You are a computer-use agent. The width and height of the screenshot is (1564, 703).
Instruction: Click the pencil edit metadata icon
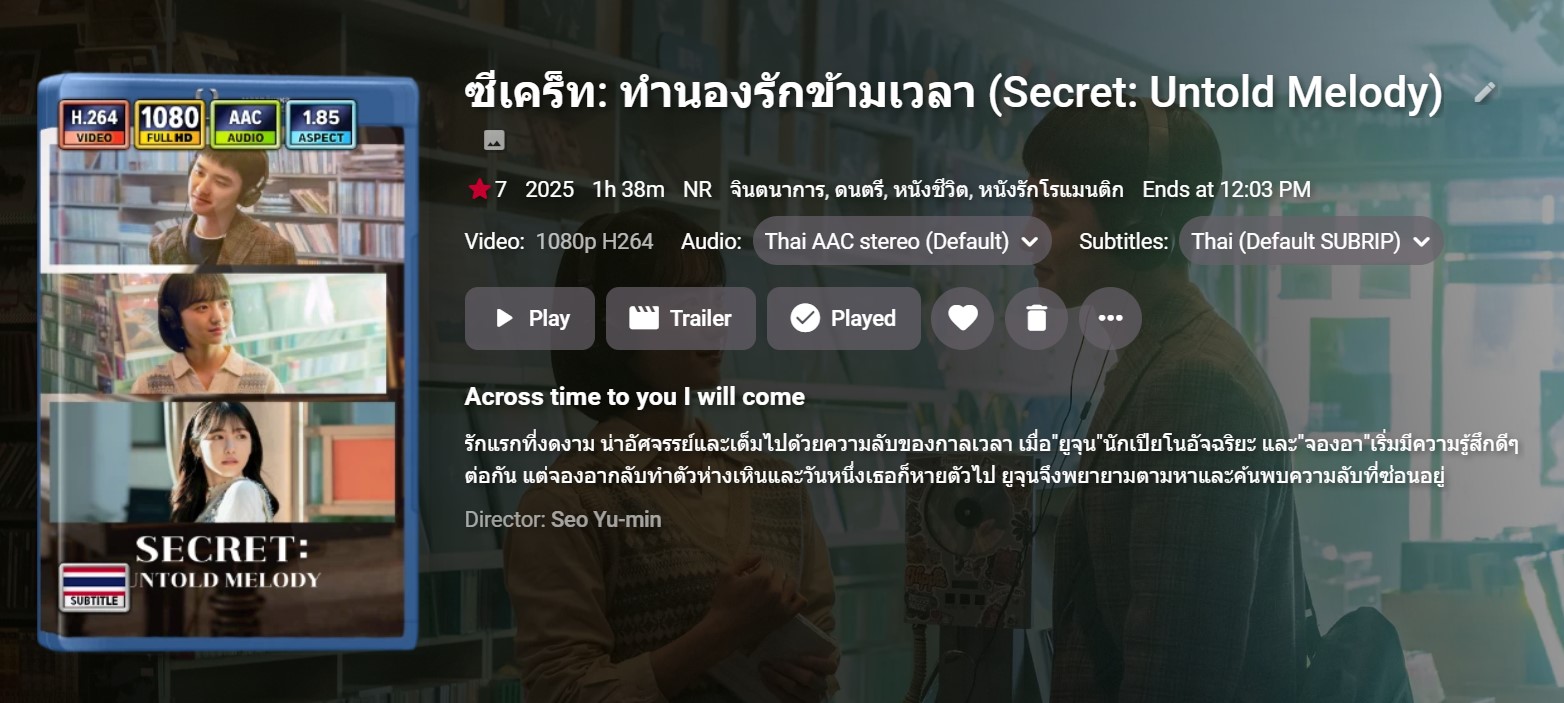1485,92
